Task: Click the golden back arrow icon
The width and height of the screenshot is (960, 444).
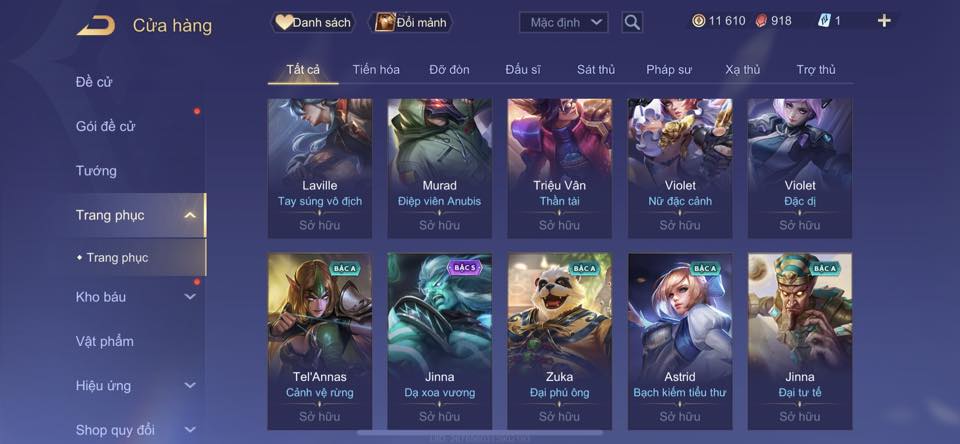Action: 96,26
